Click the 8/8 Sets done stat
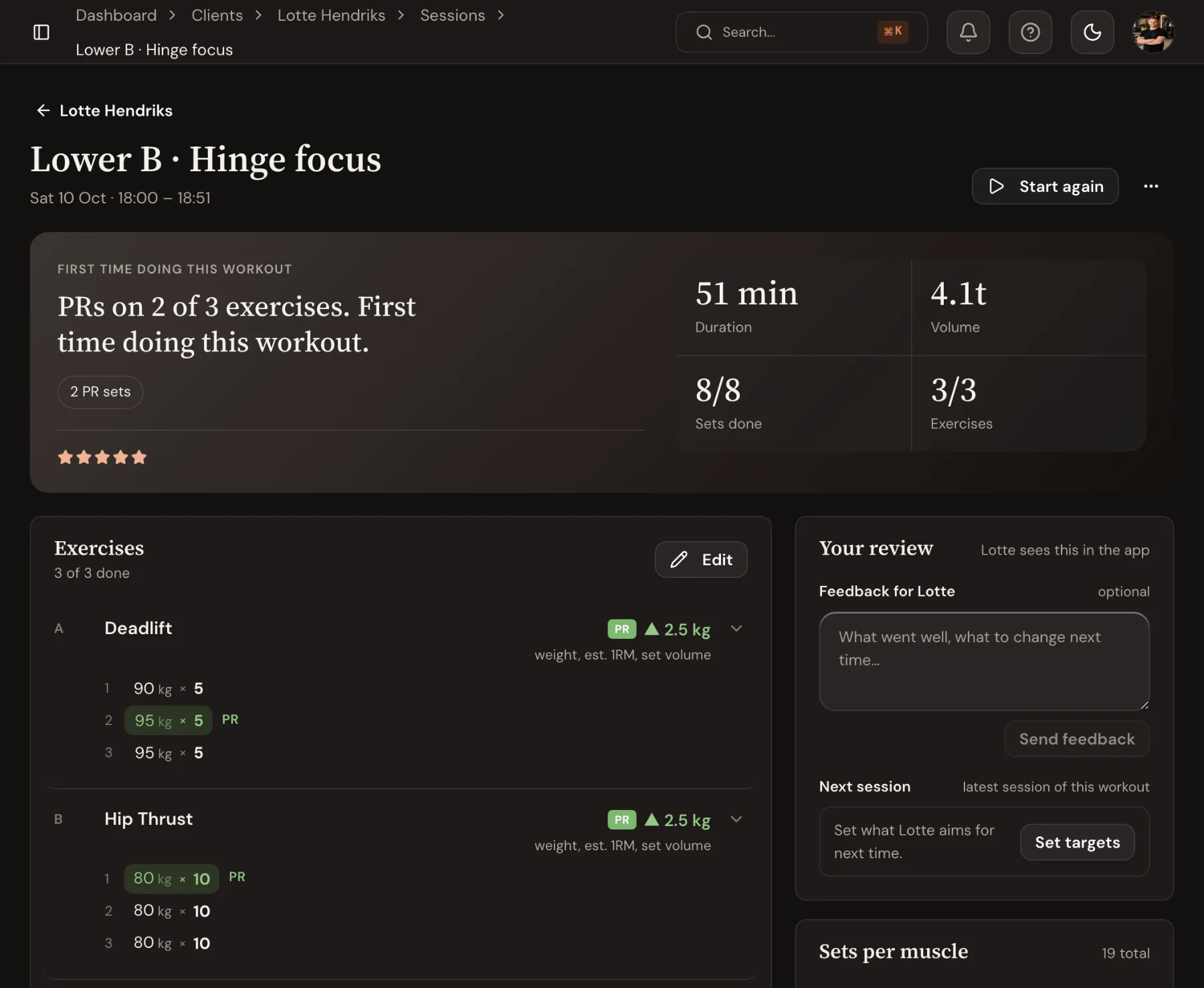The image size is (1204, 988). point(793,403)
